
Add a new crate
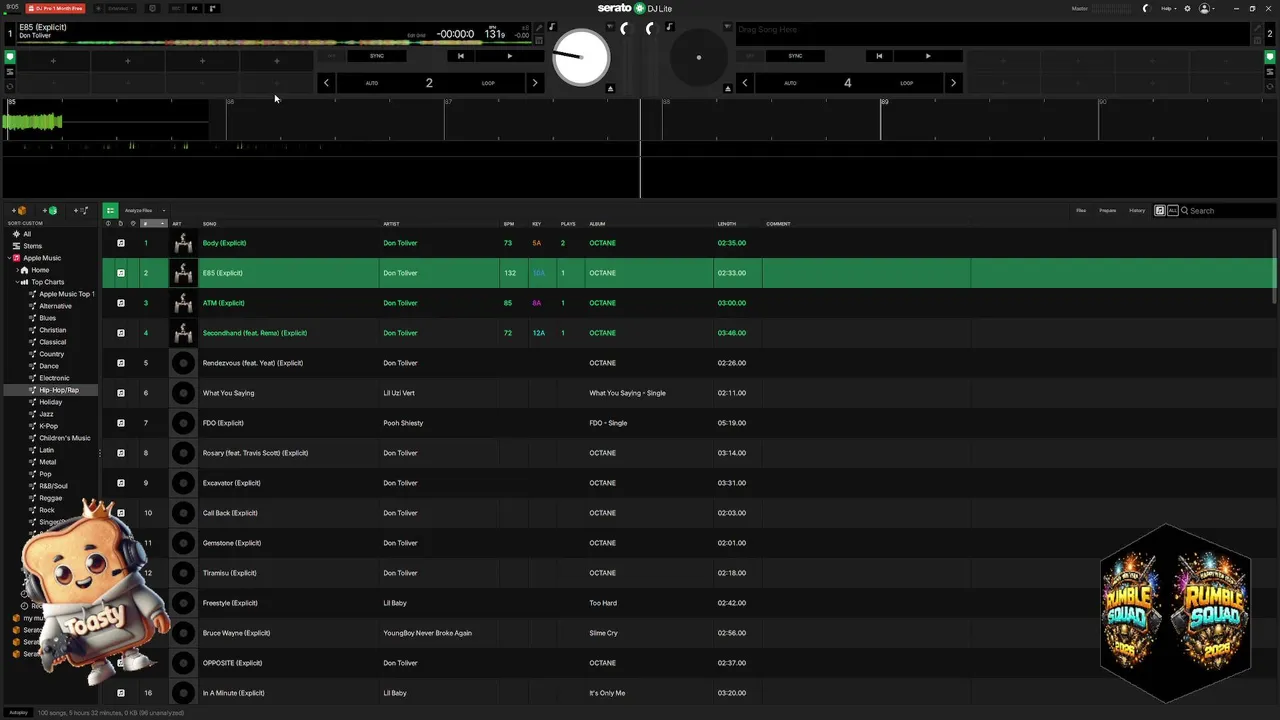click(19, 210)
